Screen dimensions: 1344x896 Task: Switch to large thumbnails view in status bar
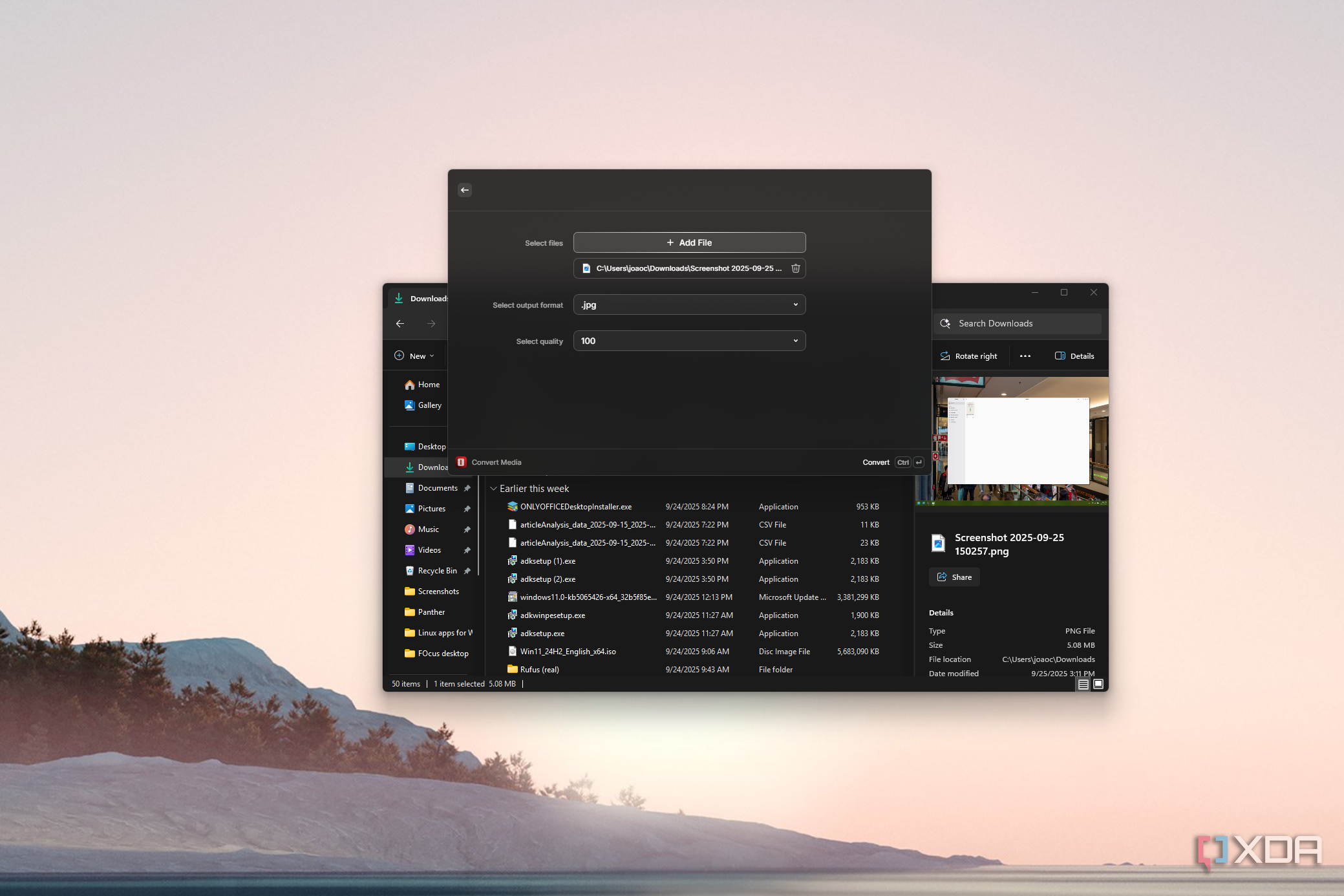[x=1098, y=684]
